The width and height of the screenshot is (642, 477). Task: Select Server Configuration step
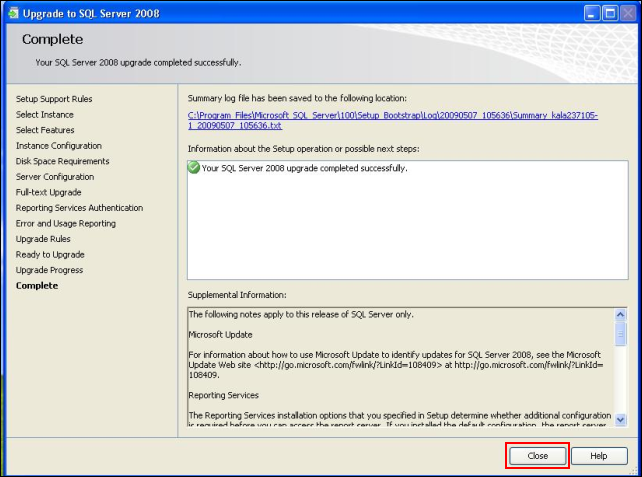(x=55, y=176)
